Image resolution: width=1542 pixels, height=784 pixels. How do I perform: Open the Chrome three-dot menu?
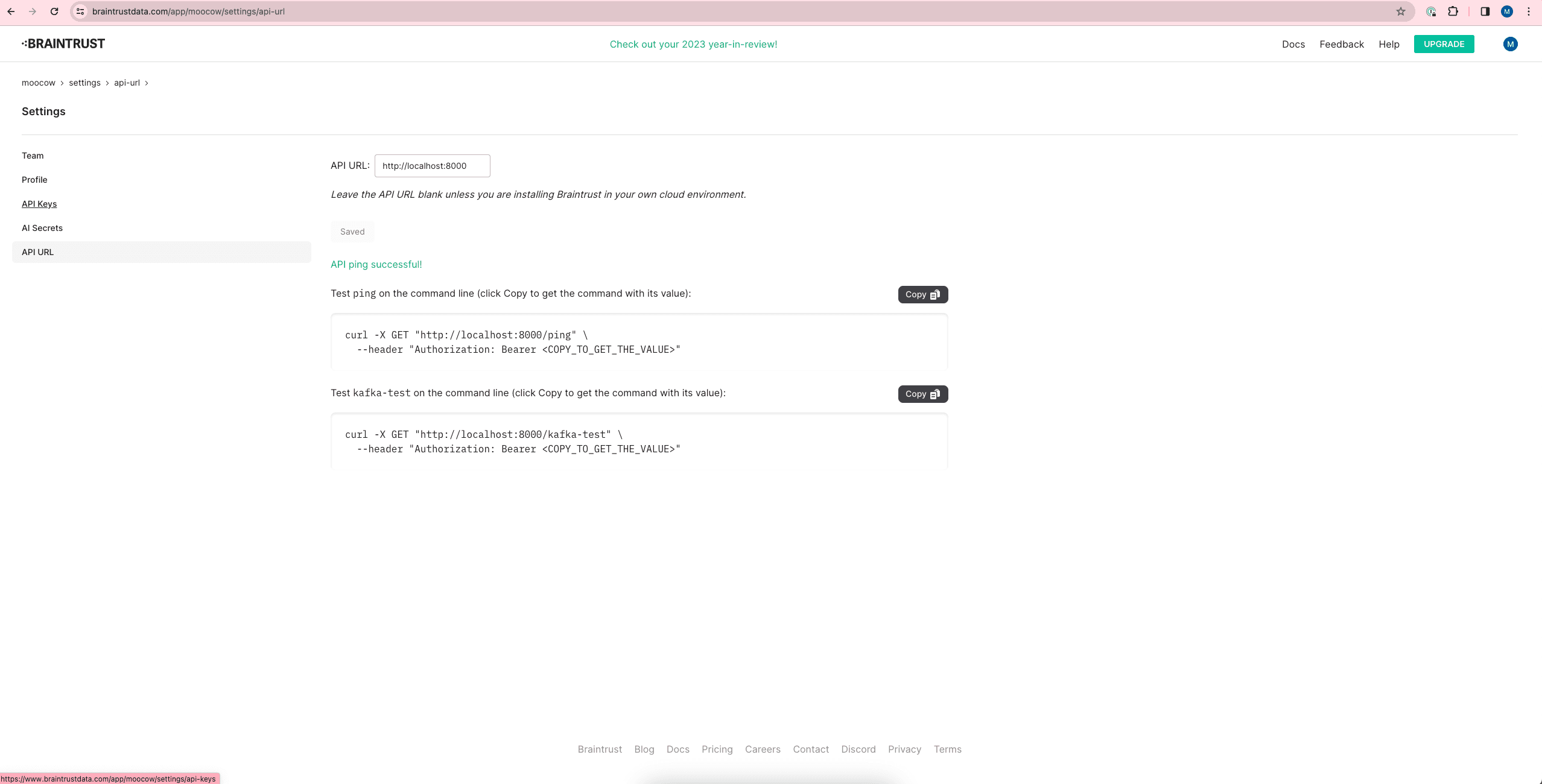(1528, 11)
